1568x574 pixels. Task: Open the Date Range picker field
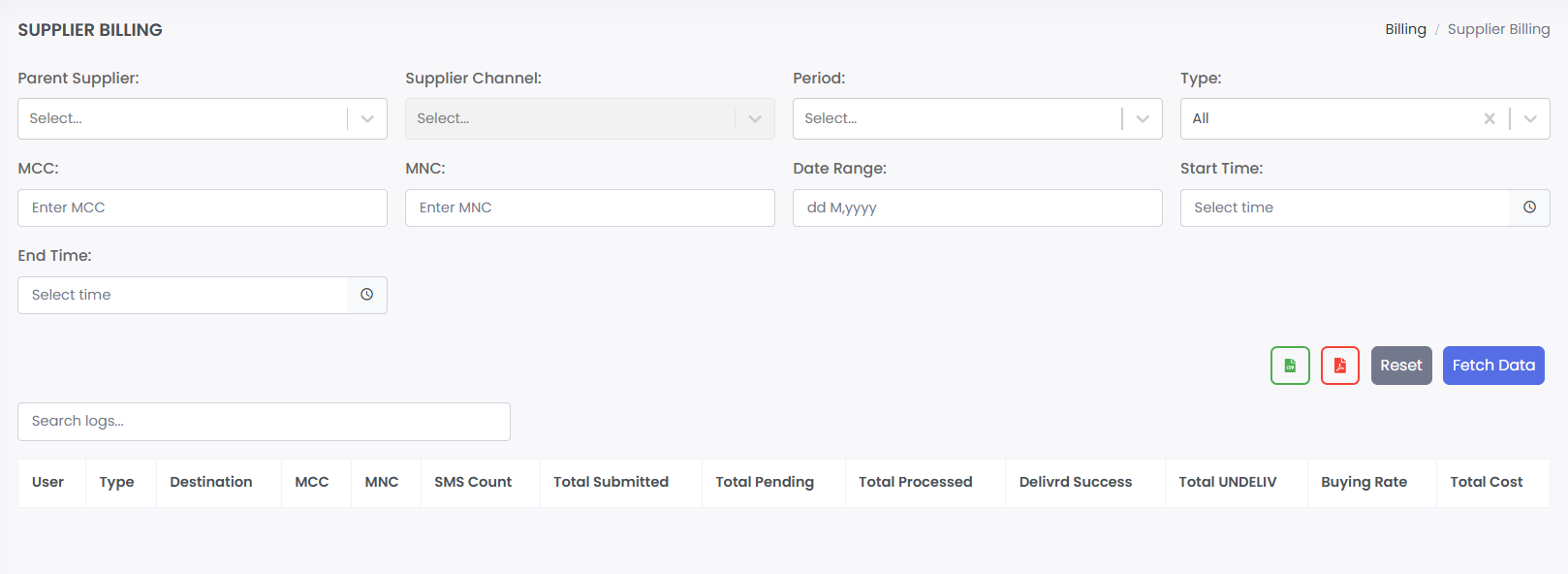tap(978, 207)
